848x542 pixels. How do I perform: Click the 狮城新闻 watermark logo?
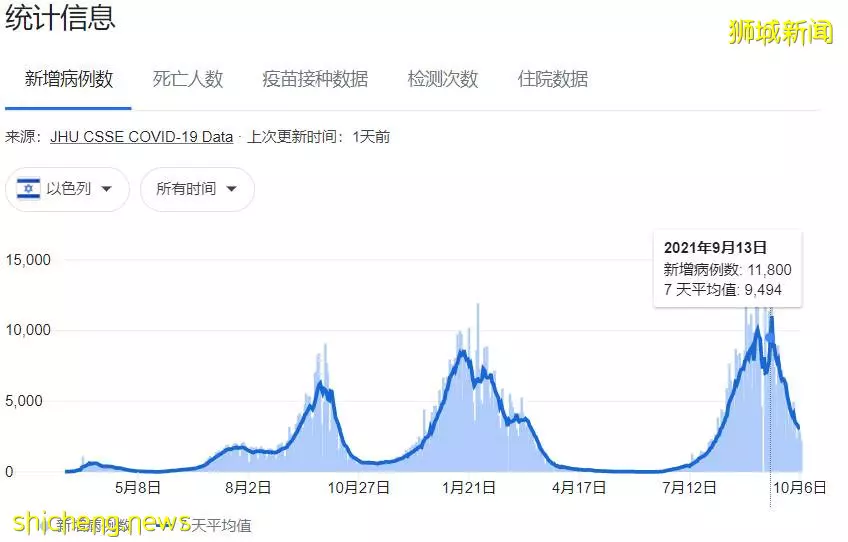point(781,32)
